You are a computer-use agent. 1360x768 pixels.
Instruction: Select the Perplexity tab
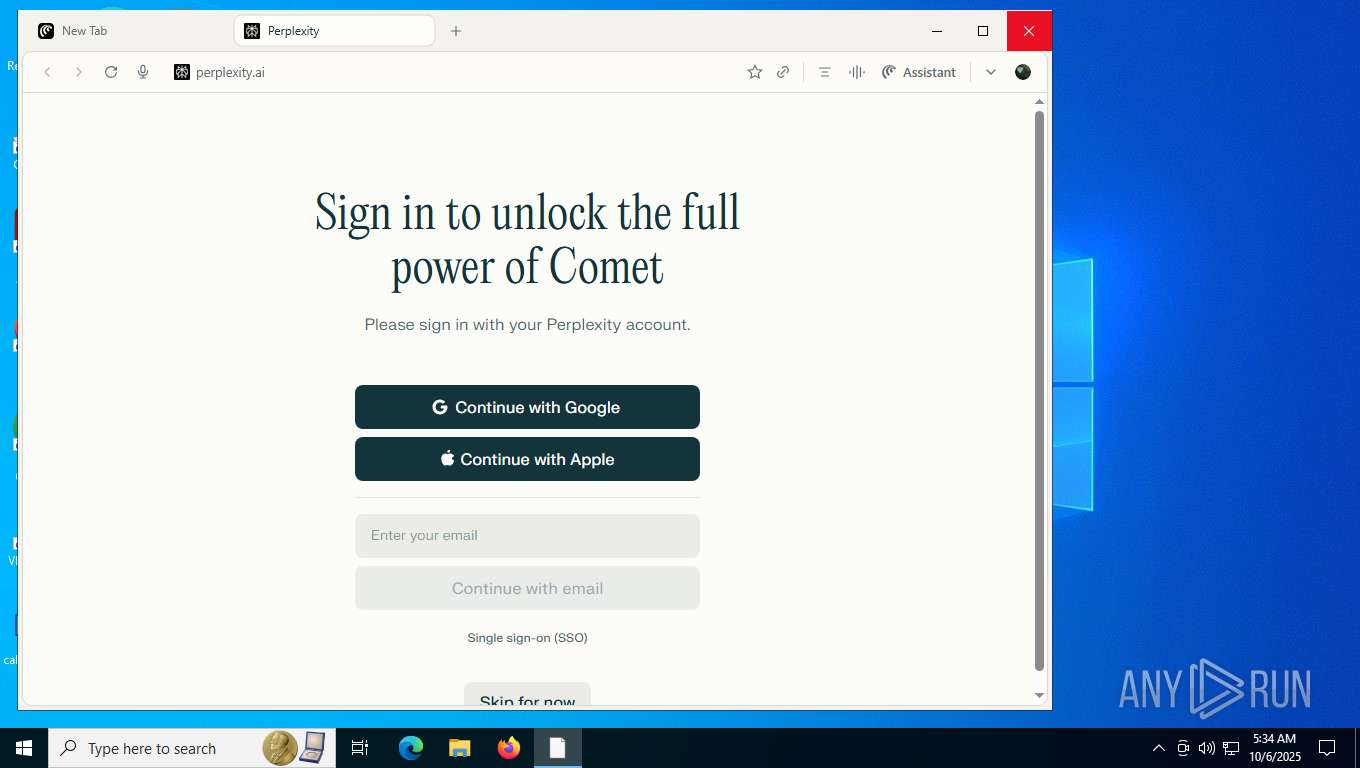click(x=334, y=31)
